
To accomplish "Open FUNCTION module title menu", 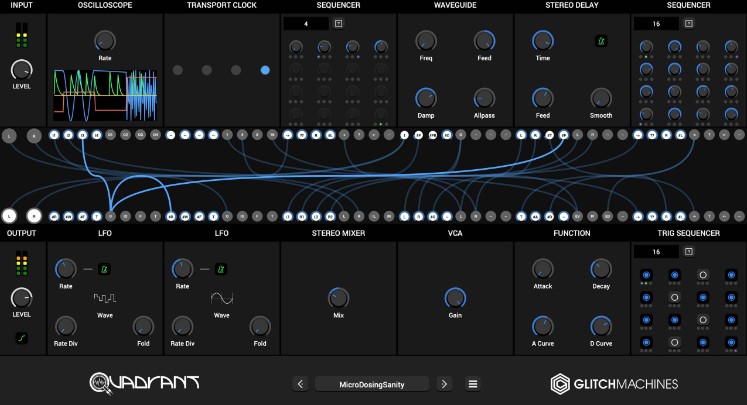I will [572, 233].
